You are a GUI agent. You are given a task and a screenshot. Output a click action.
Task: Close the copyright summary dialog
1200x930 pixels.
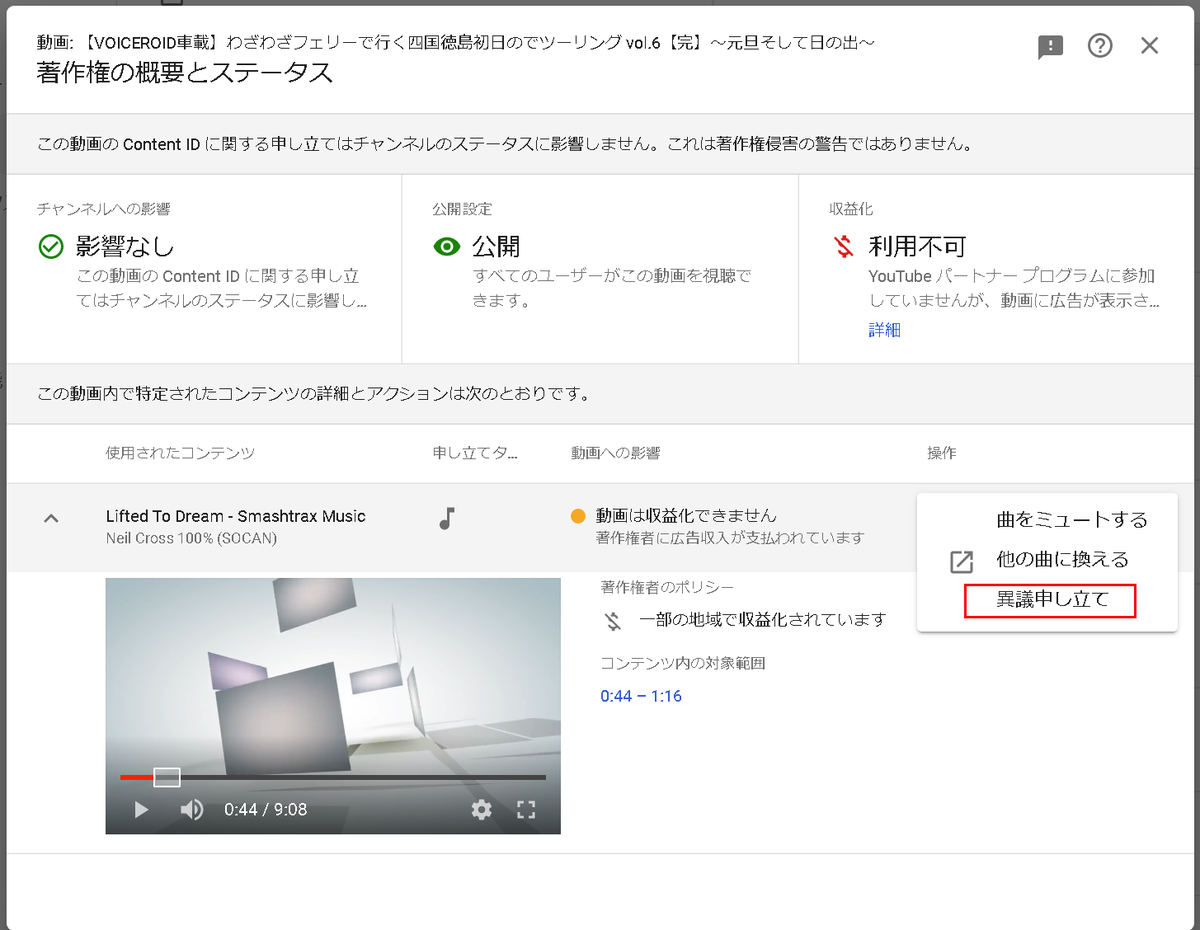tap(1150, 45)
